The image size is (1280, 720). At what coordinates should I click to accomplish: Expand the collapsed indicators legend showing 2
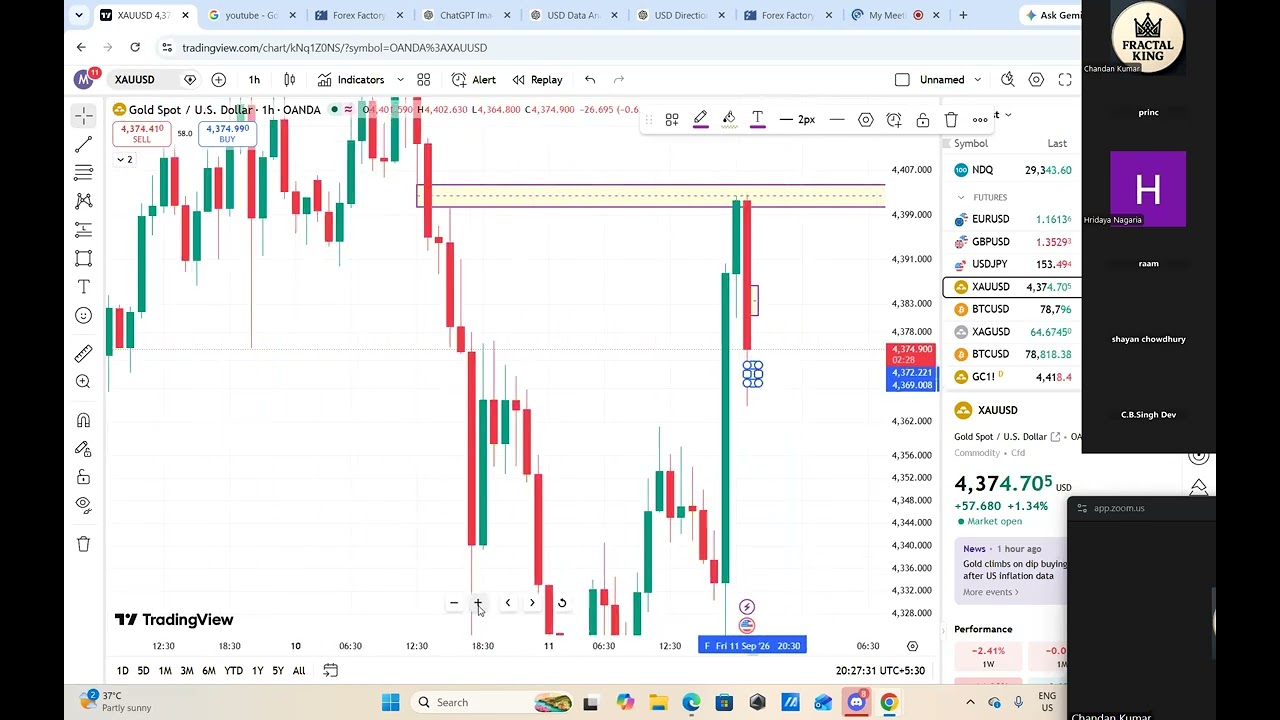tap(124, 160)
